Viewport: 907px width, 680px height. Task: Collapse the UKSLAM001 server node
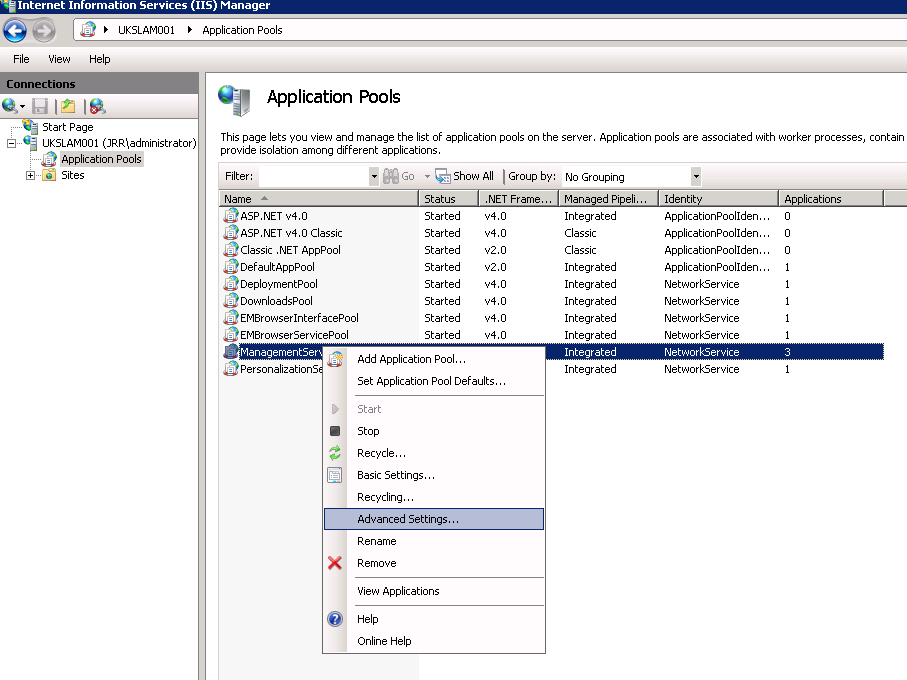[x=12, y=143]
